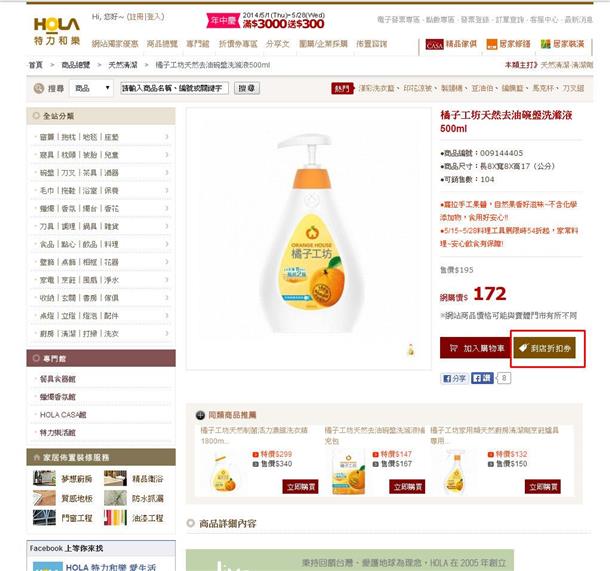Add product with 加入購物車 button

click(476, 348)
